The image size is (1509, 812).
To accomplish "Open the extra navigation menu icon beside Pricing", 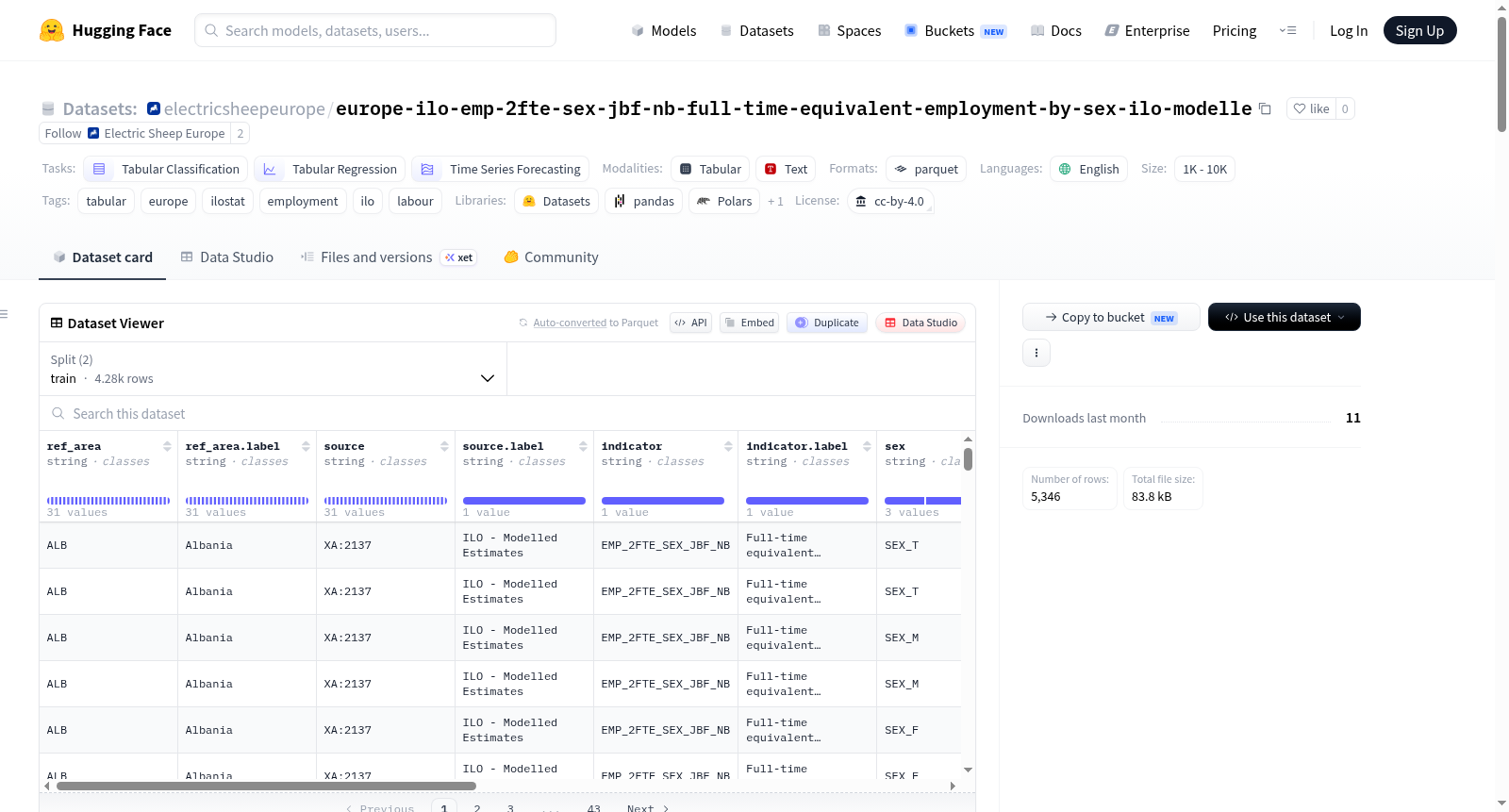I will pos(1287,30).
